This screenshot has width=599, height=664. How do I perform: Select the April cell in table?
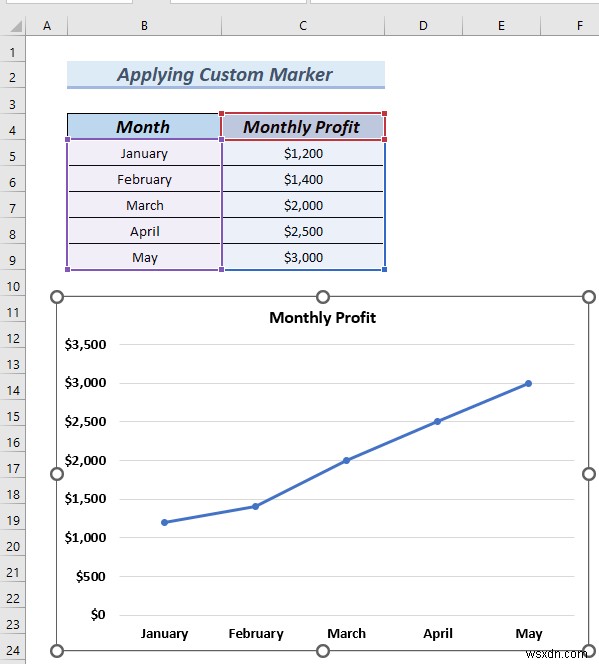point(144,231)
